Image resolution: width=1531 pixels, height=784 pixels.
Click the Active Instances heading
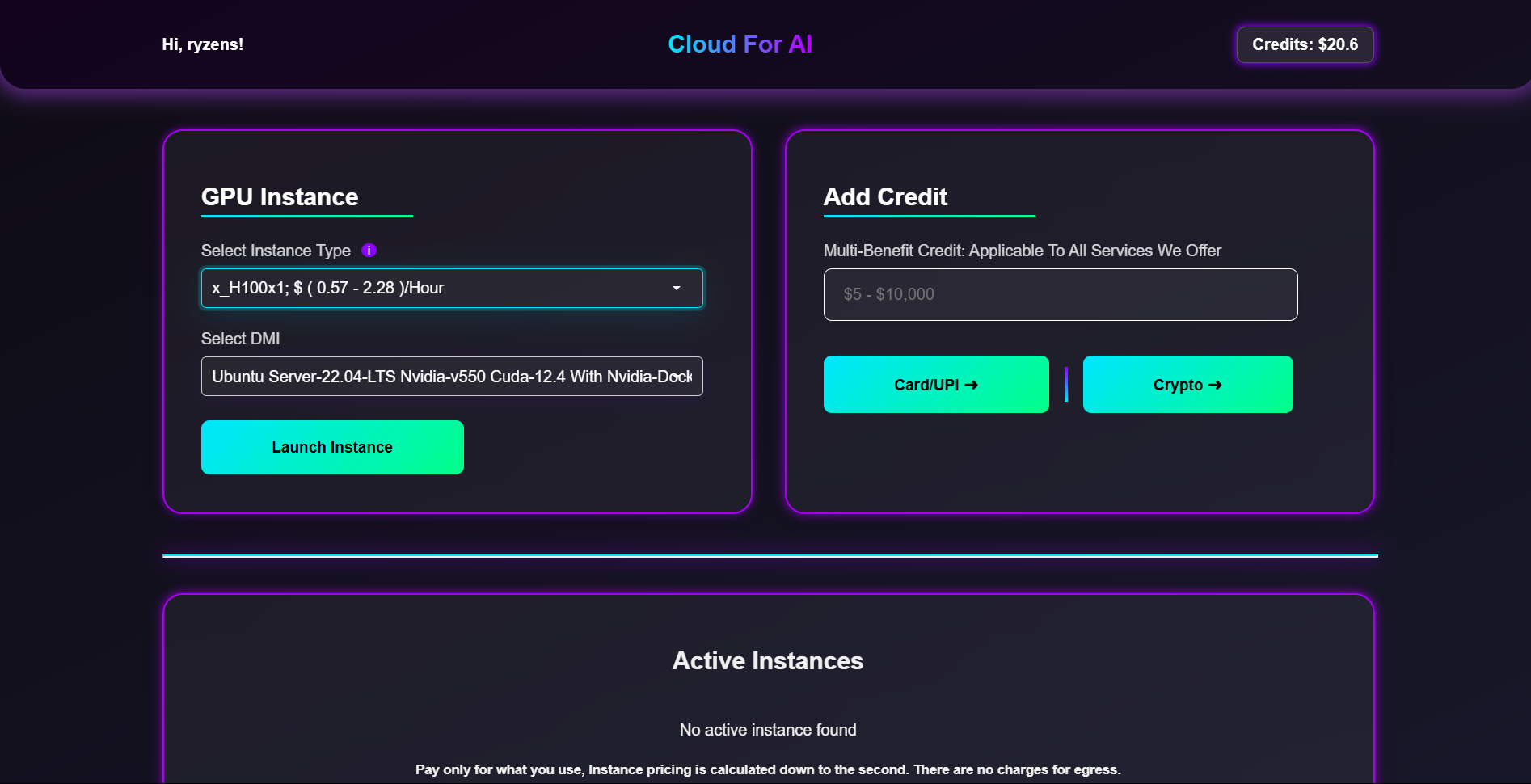click(767, 660)
